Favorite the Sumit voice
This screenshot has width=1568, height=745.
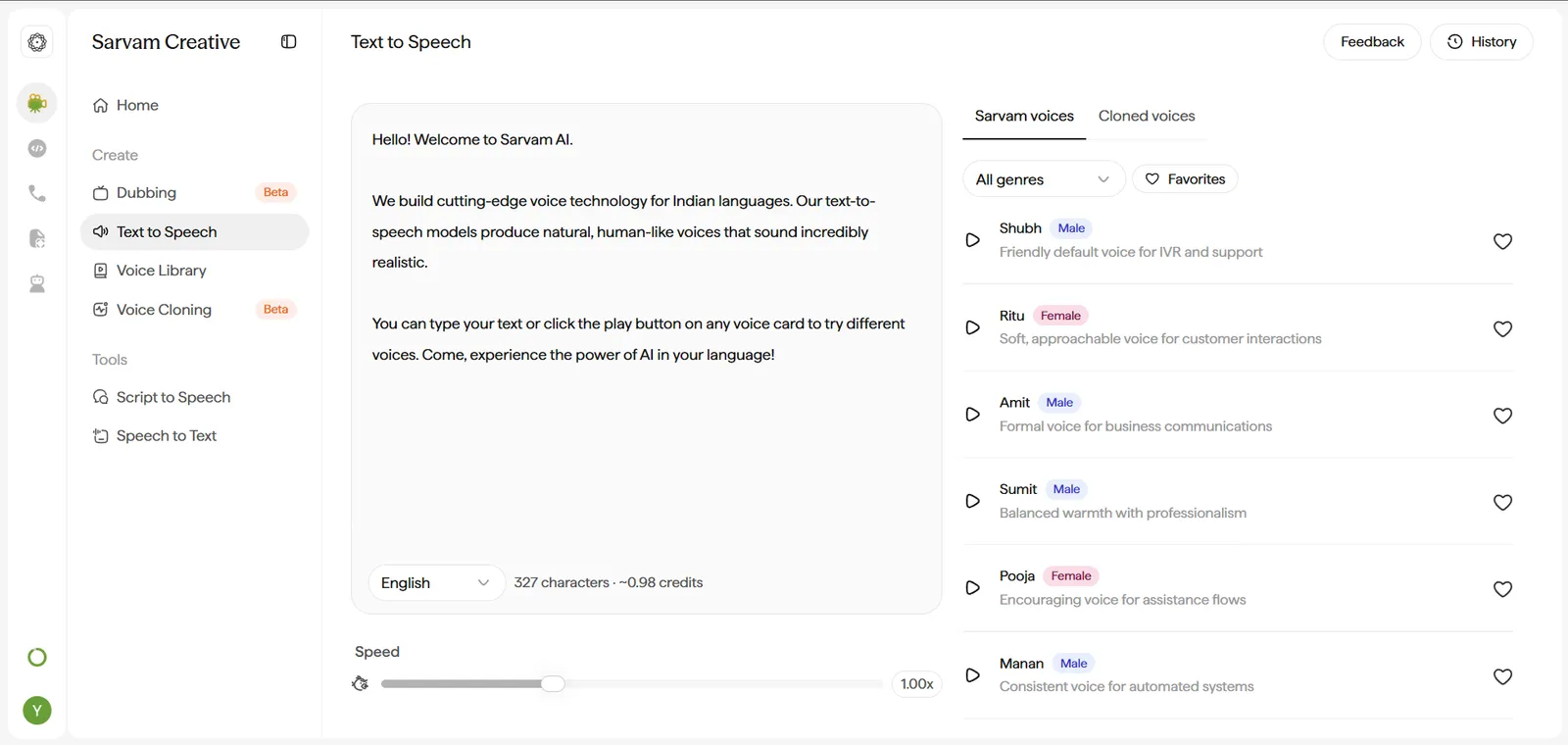1502,502
